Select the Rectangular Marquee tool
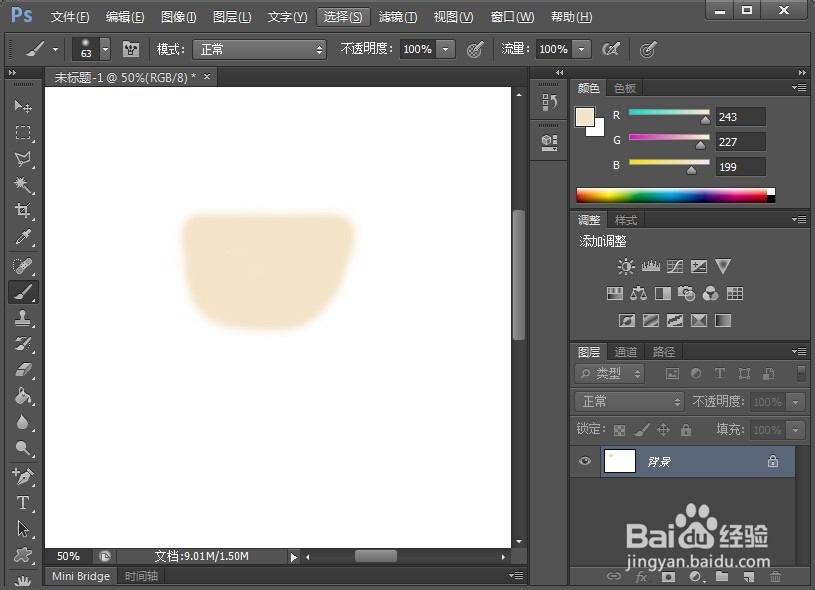 pyautogui.click(x=22, y=132)
